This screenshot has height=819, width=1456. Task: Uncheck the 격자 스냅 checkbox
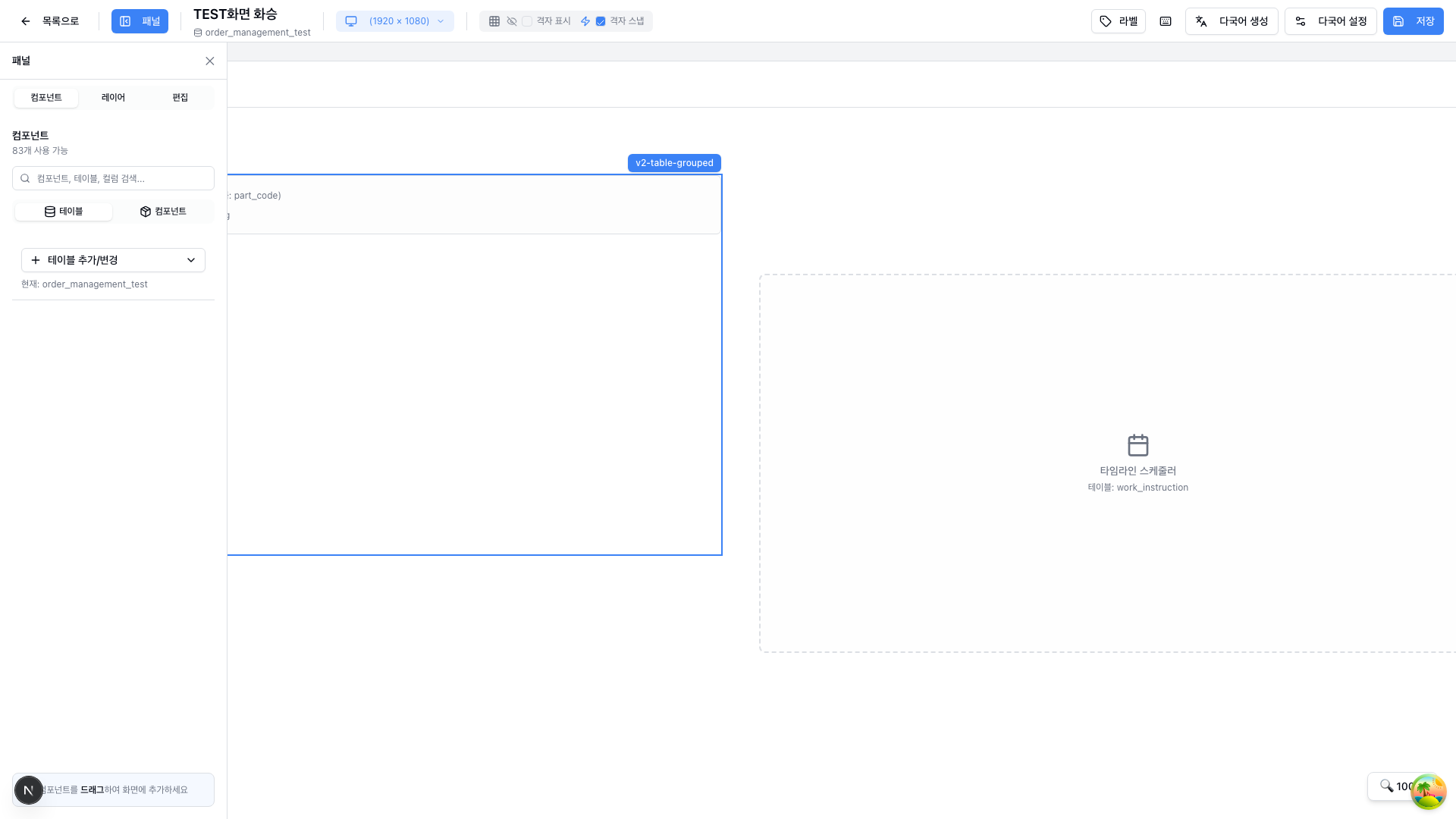pyautogui.click(x=601, y=21)
